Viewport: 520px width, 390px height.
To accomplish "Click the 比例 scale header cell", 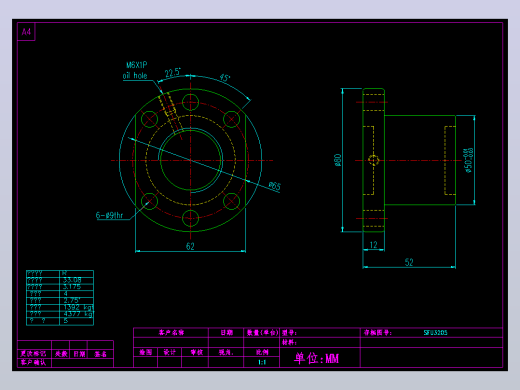I will click(262, 352).
